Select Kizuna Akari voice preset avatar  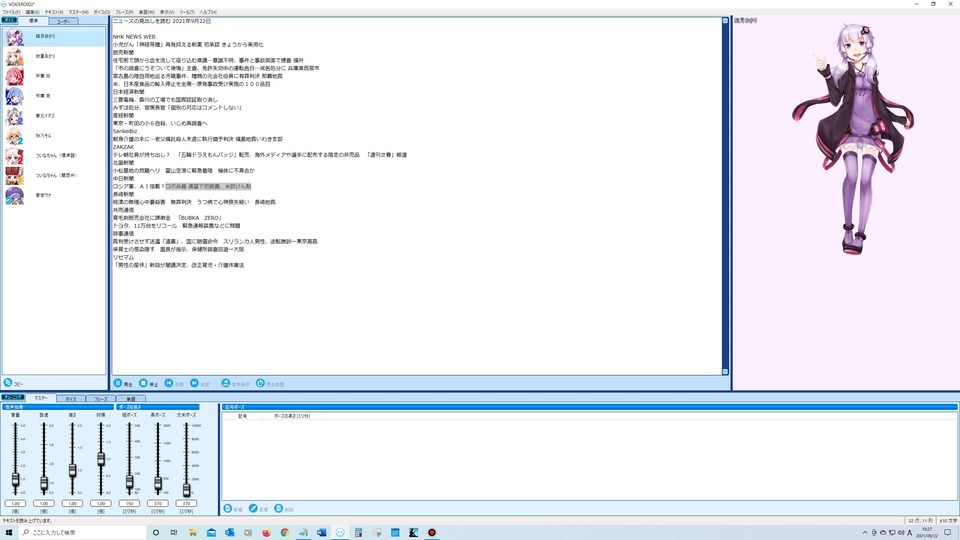(x=14, y=56)
